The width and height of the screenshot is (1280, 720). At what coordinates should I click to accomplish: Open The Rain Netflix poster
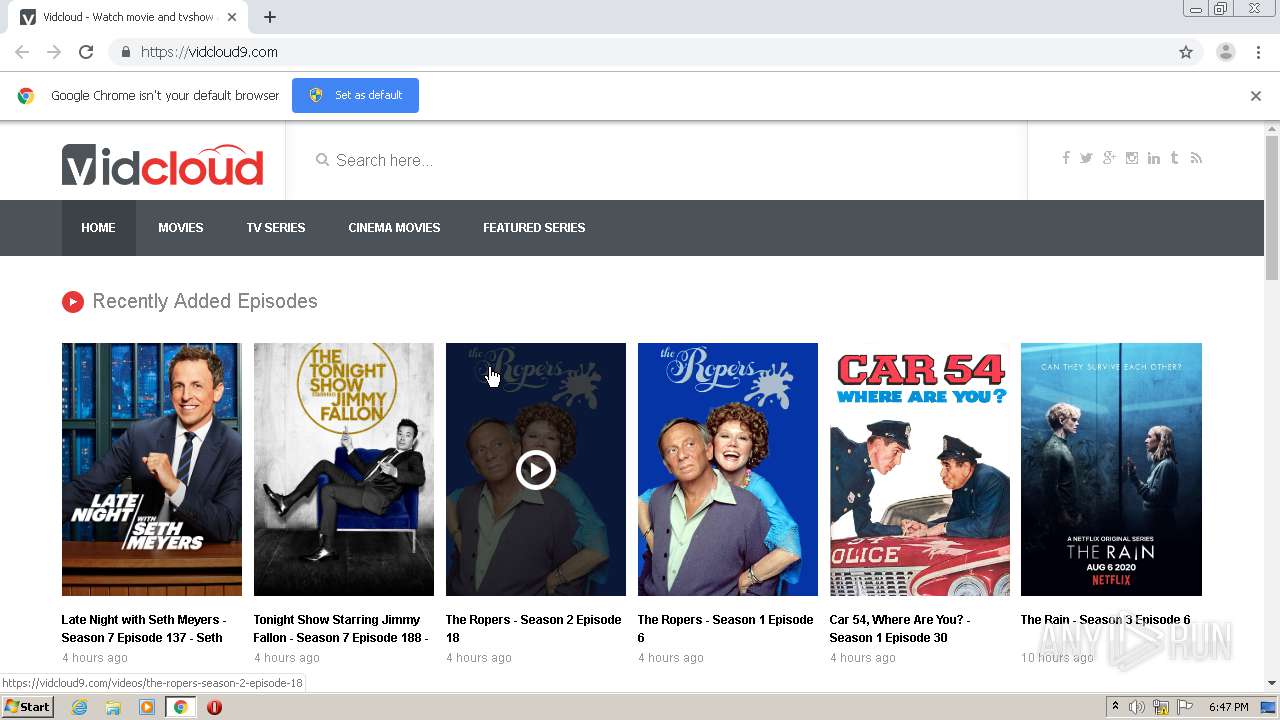(1111, 469)
